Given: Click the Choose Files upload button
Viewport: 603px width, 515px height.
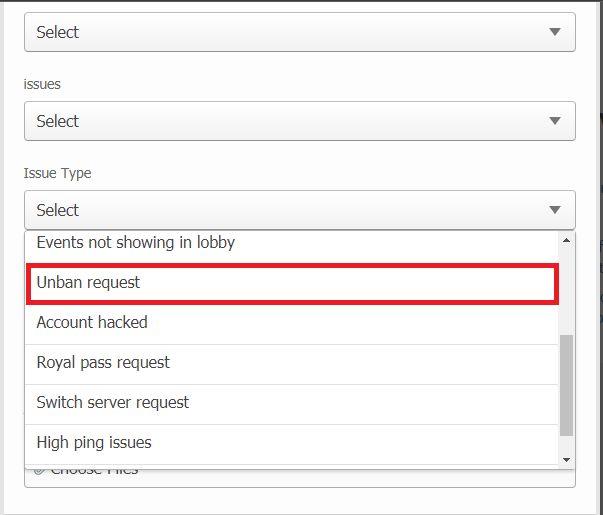Looking at the screenshot, I should pyautogui.click(x=95, y=469).
